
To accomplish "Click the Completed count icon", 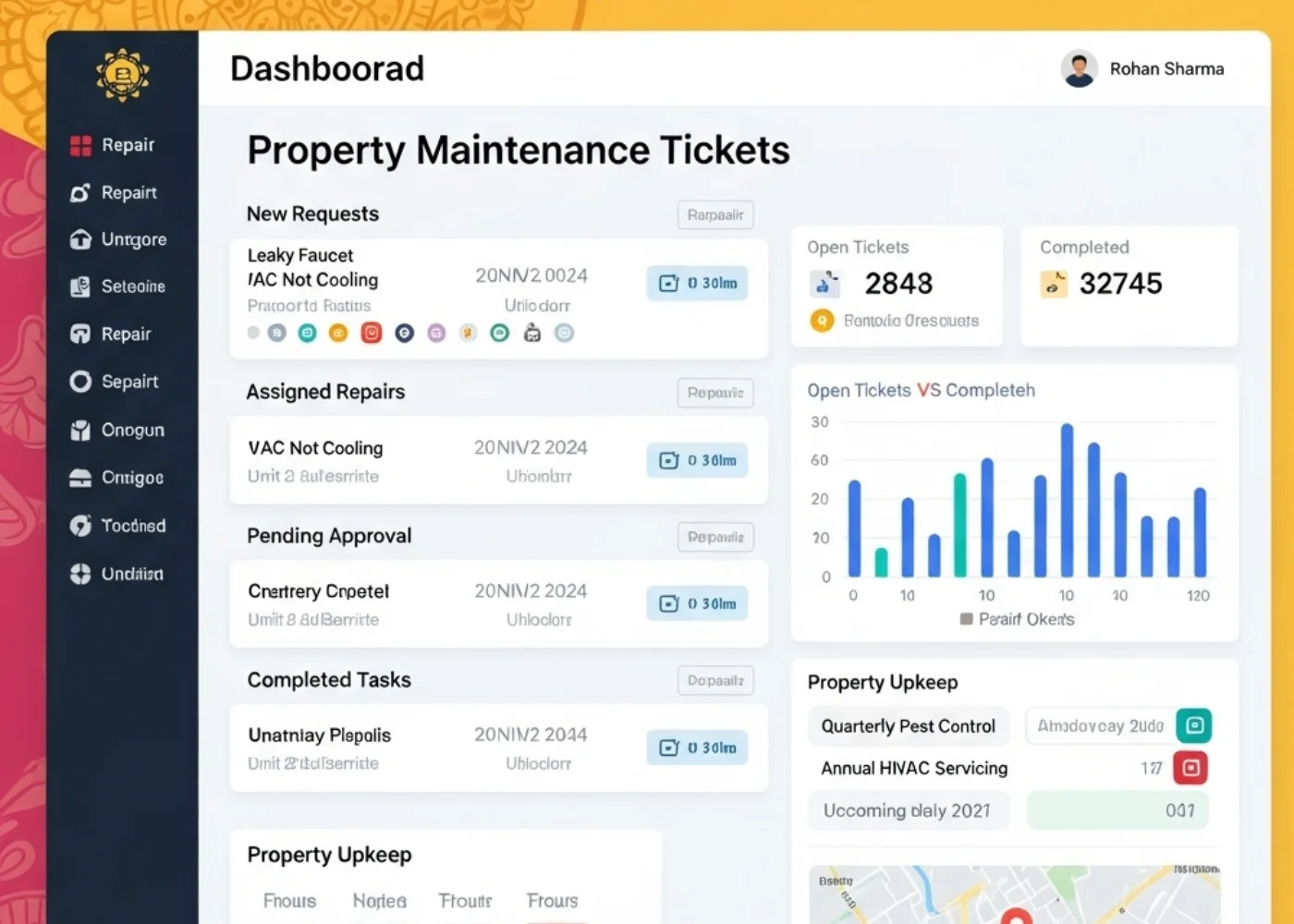I will pos(1054,284).
